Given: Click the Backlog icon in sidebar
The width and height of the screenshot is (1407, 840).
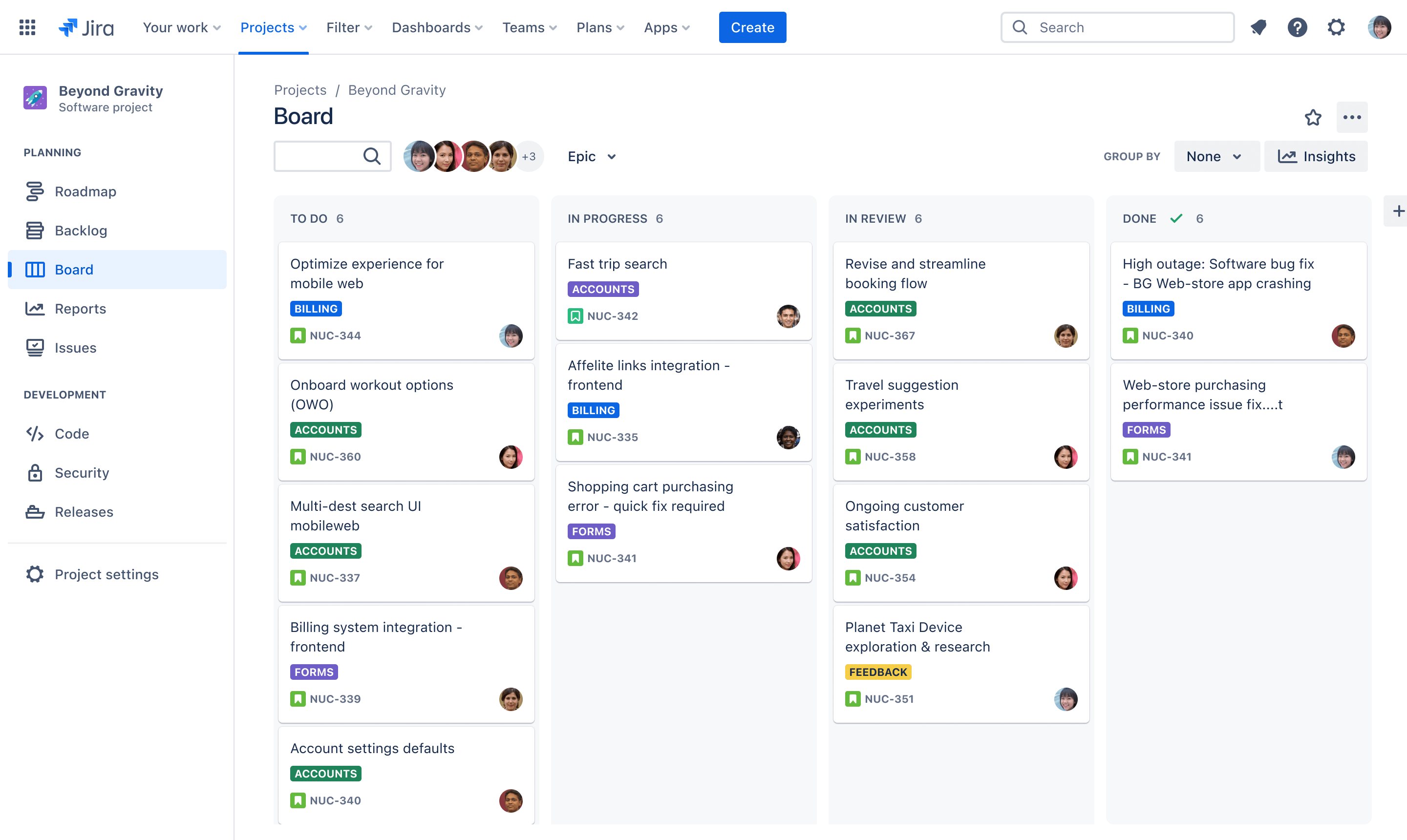Looking at the screenshot, I should pos(35,230).
